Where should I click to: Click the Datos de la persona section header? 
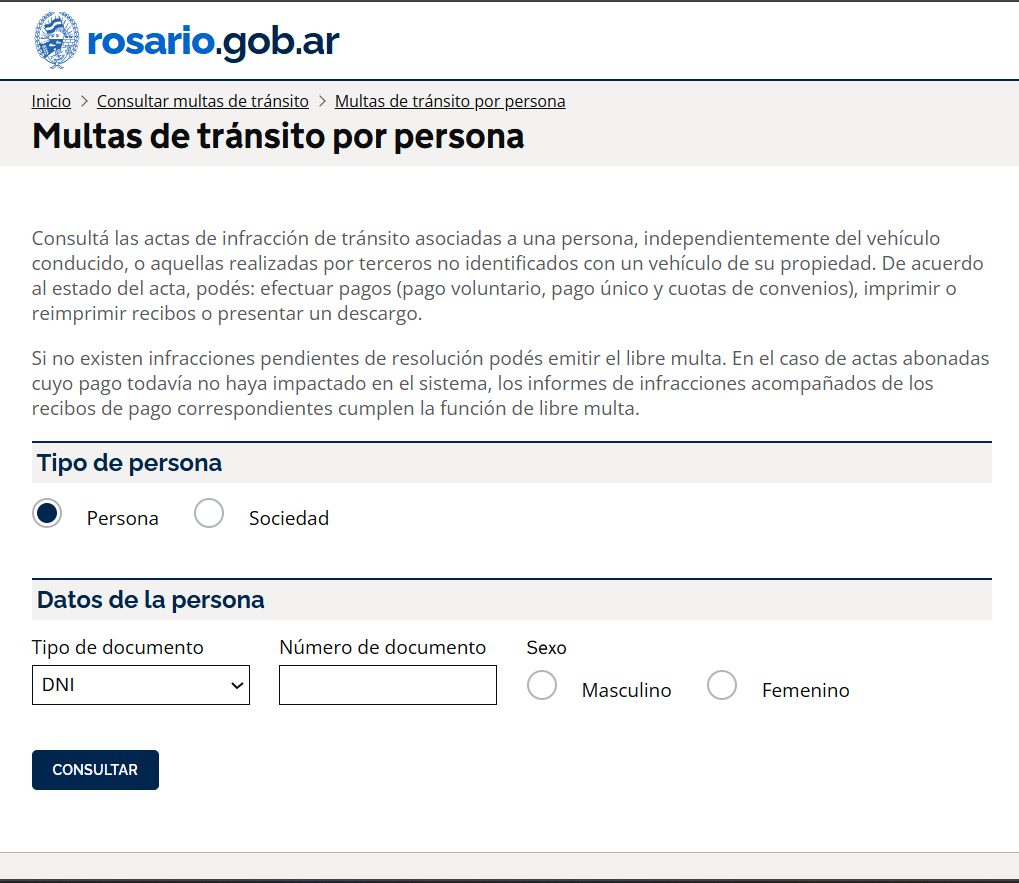150,600
